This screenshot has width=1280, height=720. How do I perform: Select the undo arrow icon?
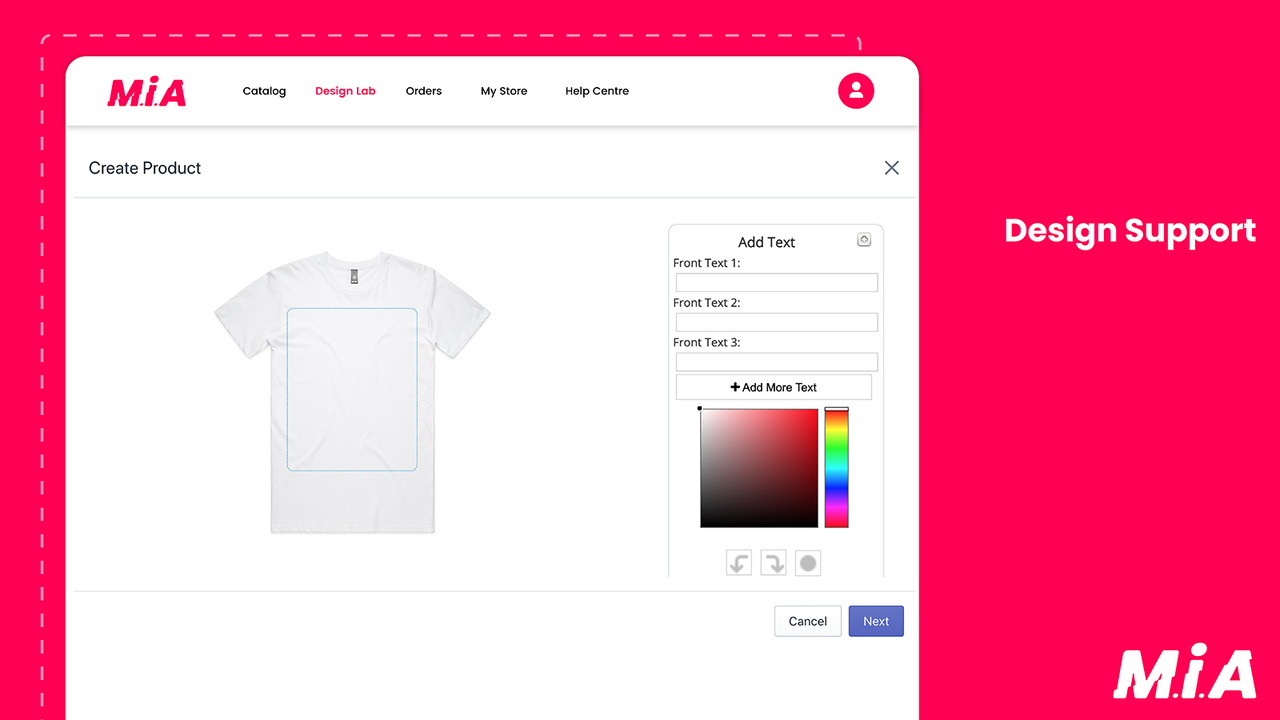[x=738, y=562]
